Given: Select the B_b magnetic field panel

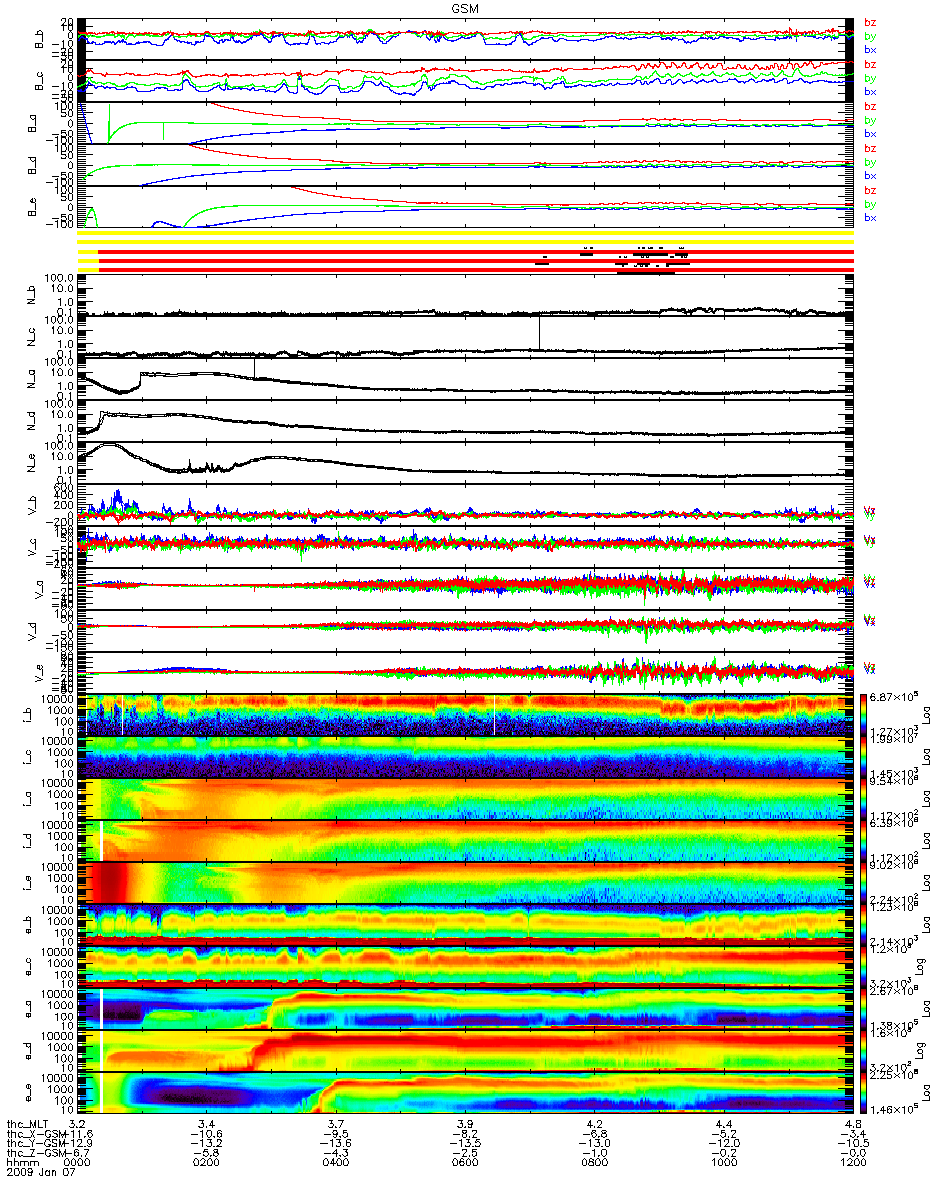Looking at the screenshot, I should pos(467,39).
